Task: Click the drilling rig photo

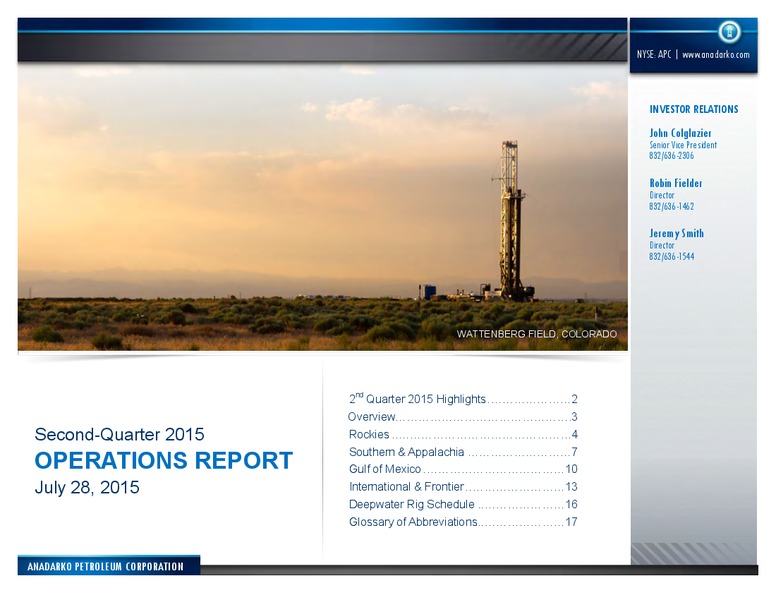Action: pos(323,207)
